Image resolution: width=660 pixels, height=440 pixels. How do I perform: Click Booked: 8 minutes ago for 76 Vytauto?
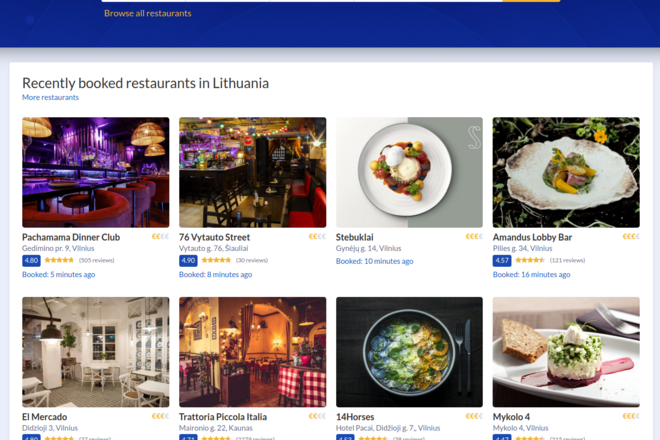pos(216,275)
